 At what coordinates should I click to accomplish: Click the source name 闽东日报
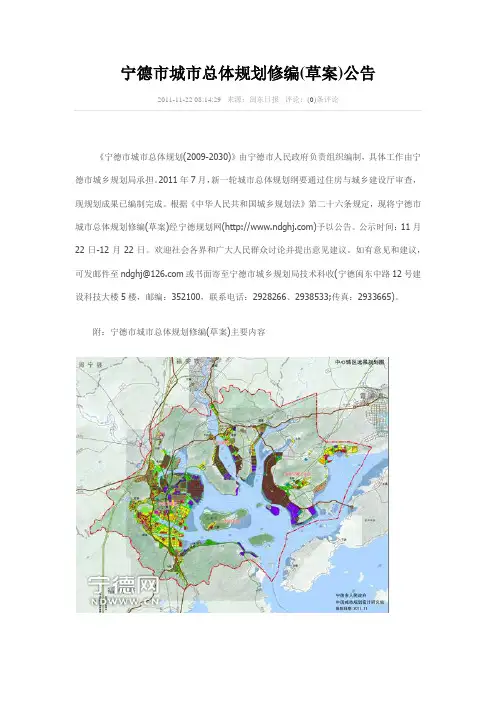(264, 99)
